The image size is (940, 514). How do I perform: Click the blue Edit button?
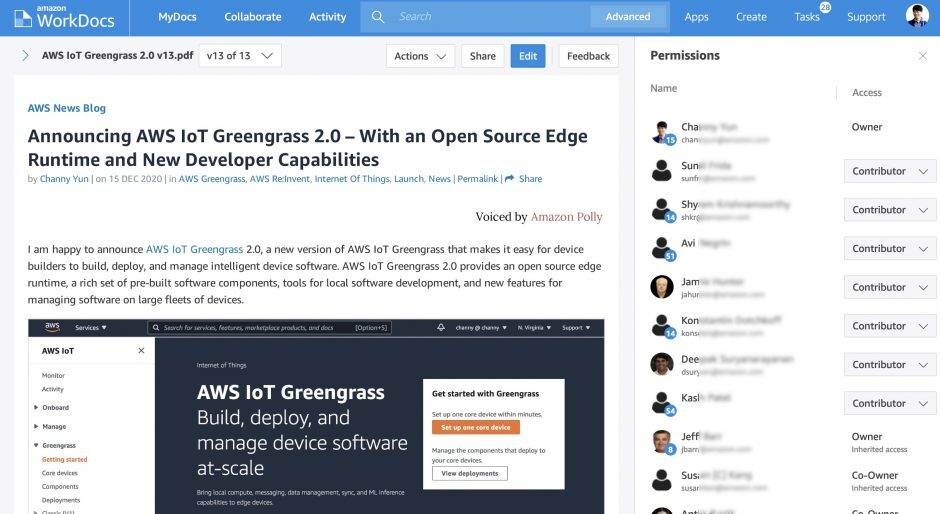click(x=528, y=56)
